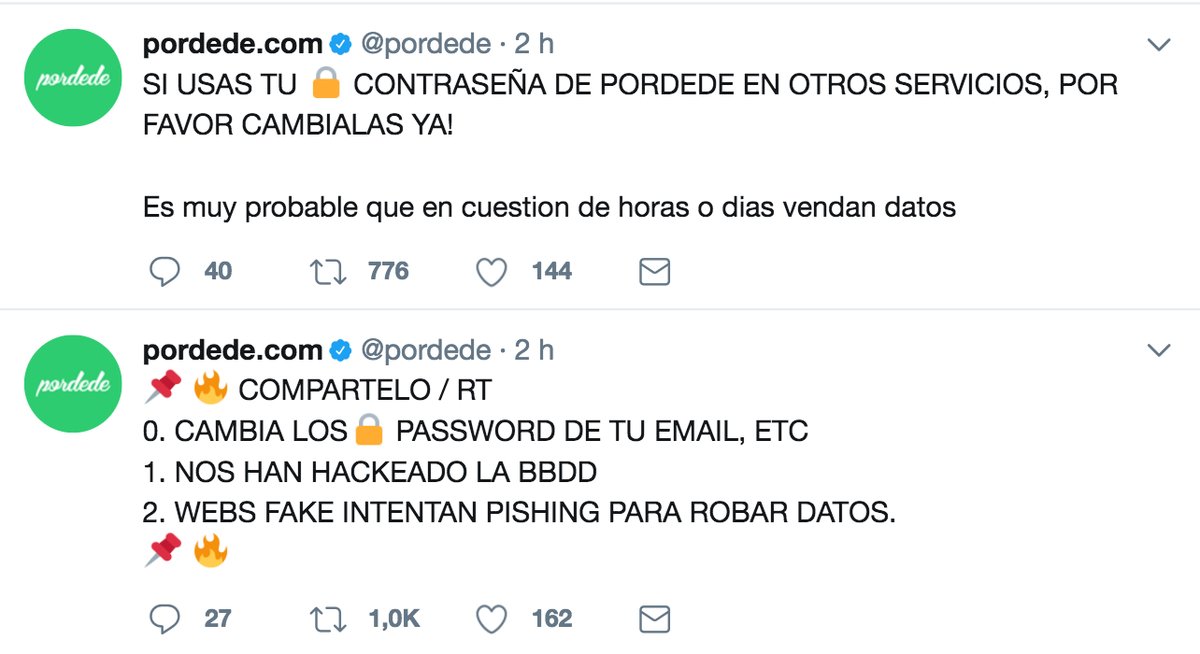Open pordede avatar on second tweet
The image size is (1200, 654).
click(x=70, y=384)
